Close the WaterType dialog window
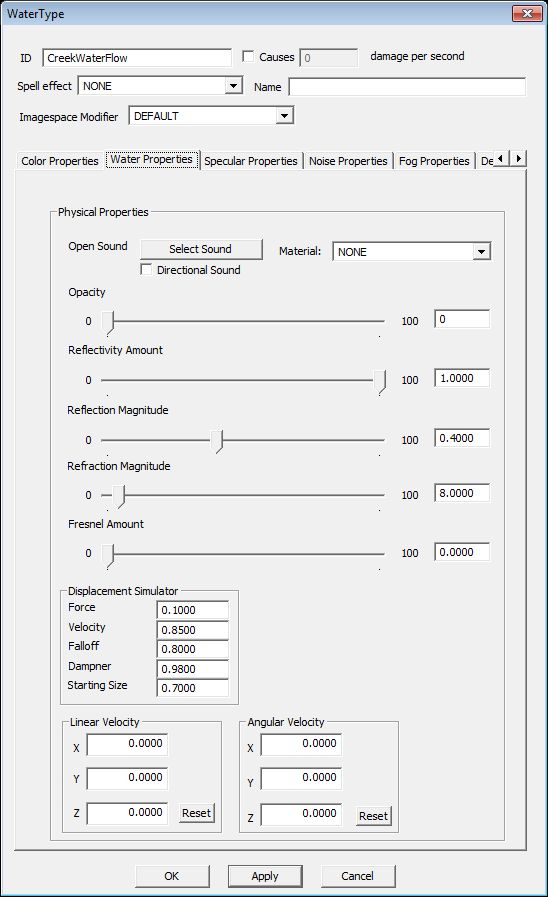Screen dimensions: 548x897 [x=527, y=13]
